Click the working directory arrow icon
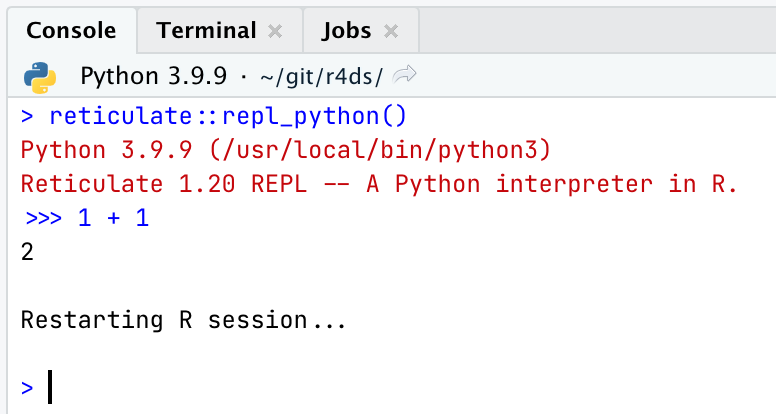Image resolution: width=776 pixels, height=414 pixels. (x=404, y=75)
